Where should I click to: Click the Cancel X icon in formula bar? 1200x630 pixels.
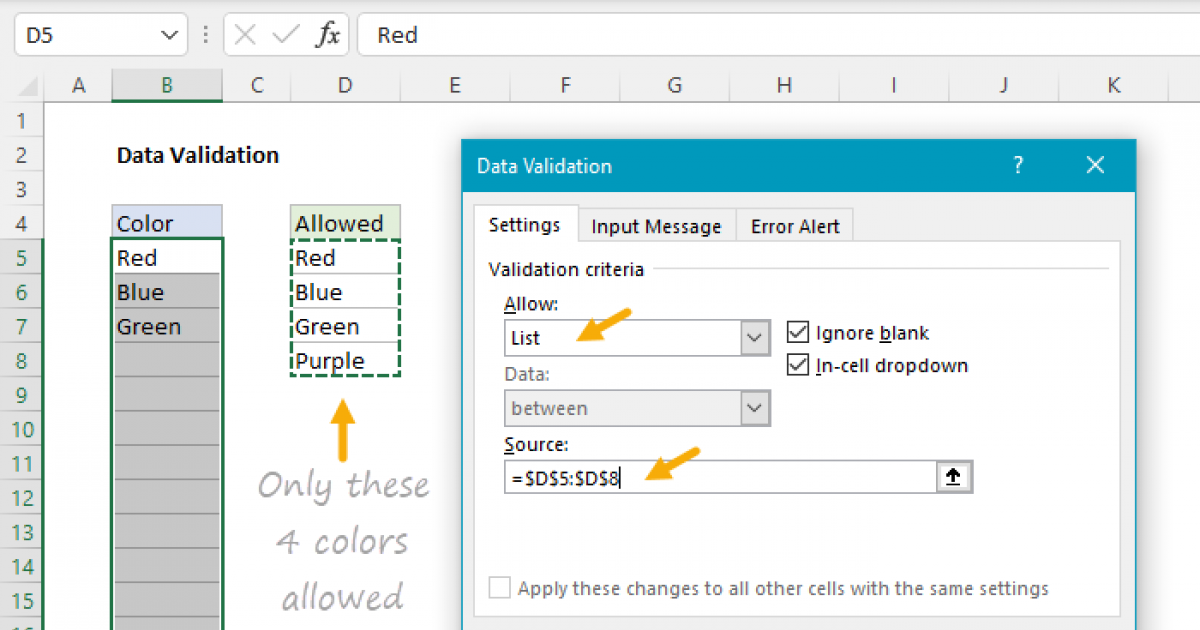click(x=246, y=36)
